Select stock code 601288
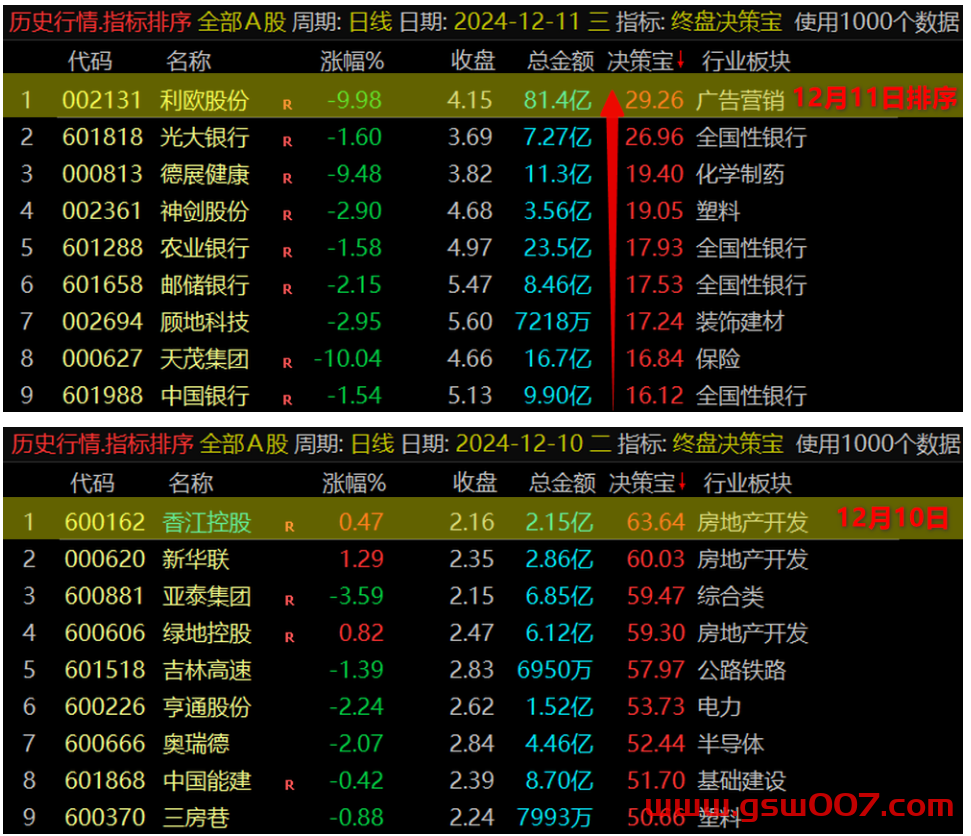 (102, 248)
